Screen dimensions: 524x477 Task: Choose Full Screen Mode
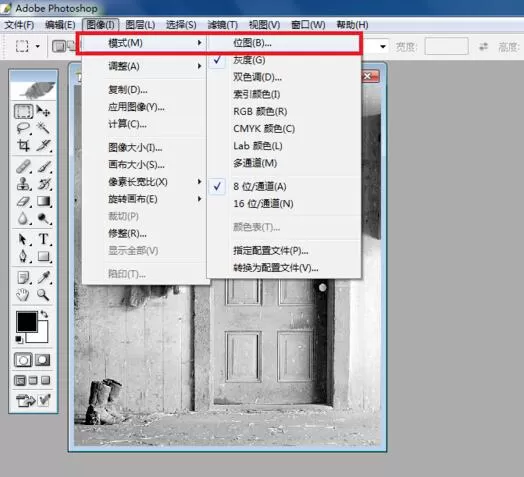click(45, 380)
